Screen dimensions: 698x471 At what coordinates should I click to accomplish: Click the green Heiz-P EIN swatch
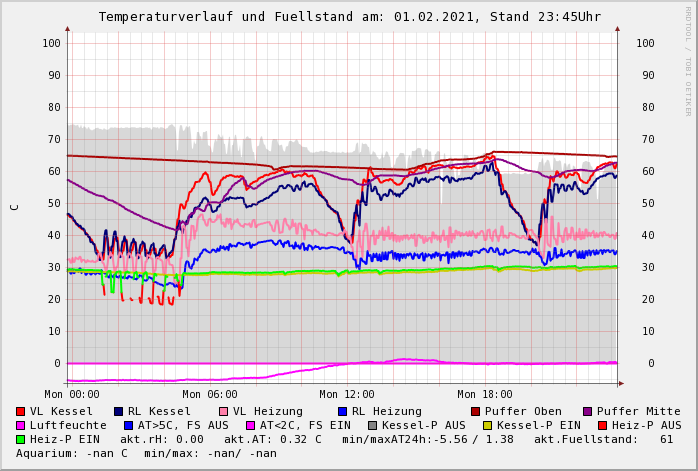click(x=21, y=439)
